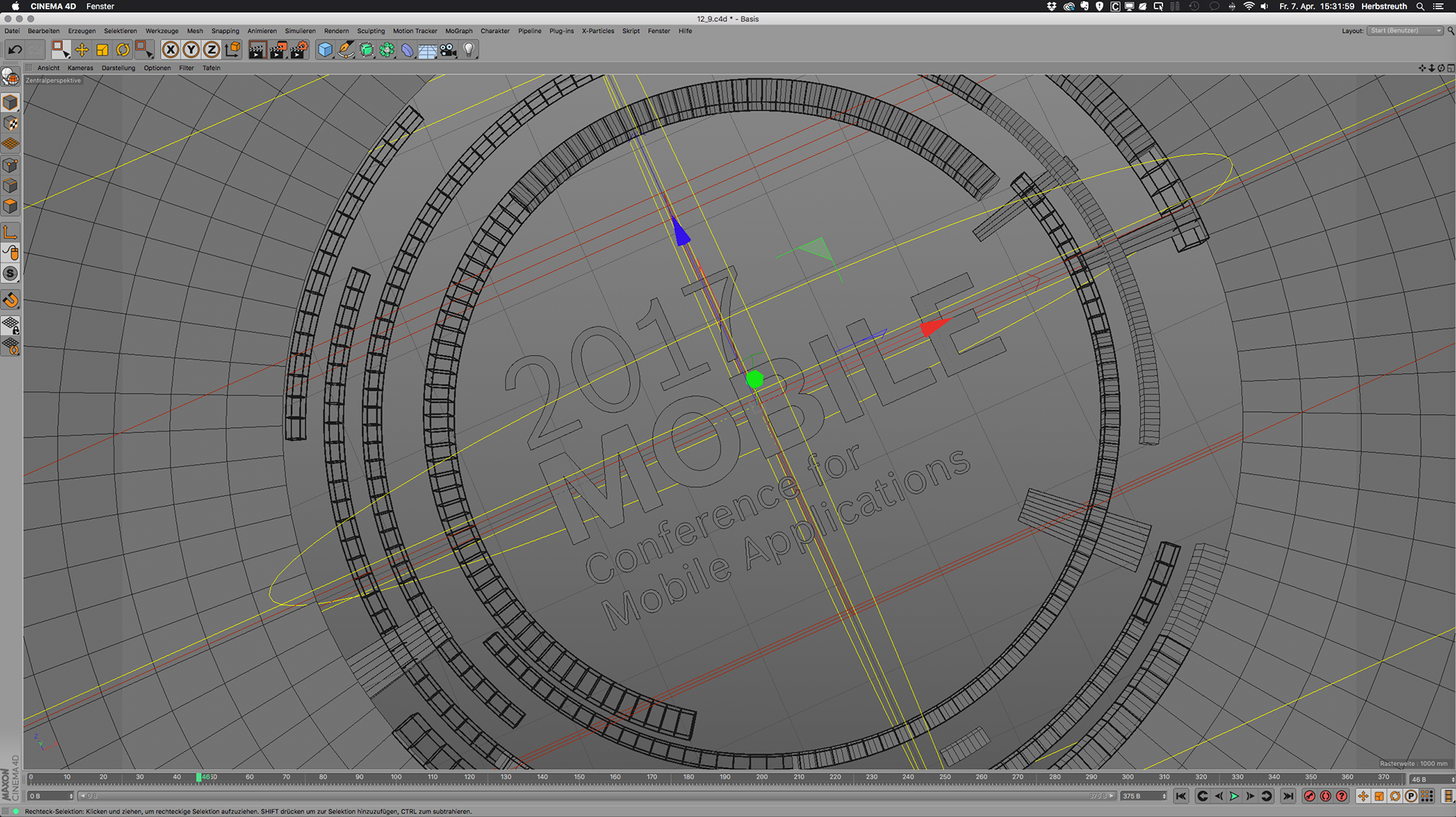Click the timeline preview range slider bar
The height and width of the screenshot is (817, 1456).
598,797
